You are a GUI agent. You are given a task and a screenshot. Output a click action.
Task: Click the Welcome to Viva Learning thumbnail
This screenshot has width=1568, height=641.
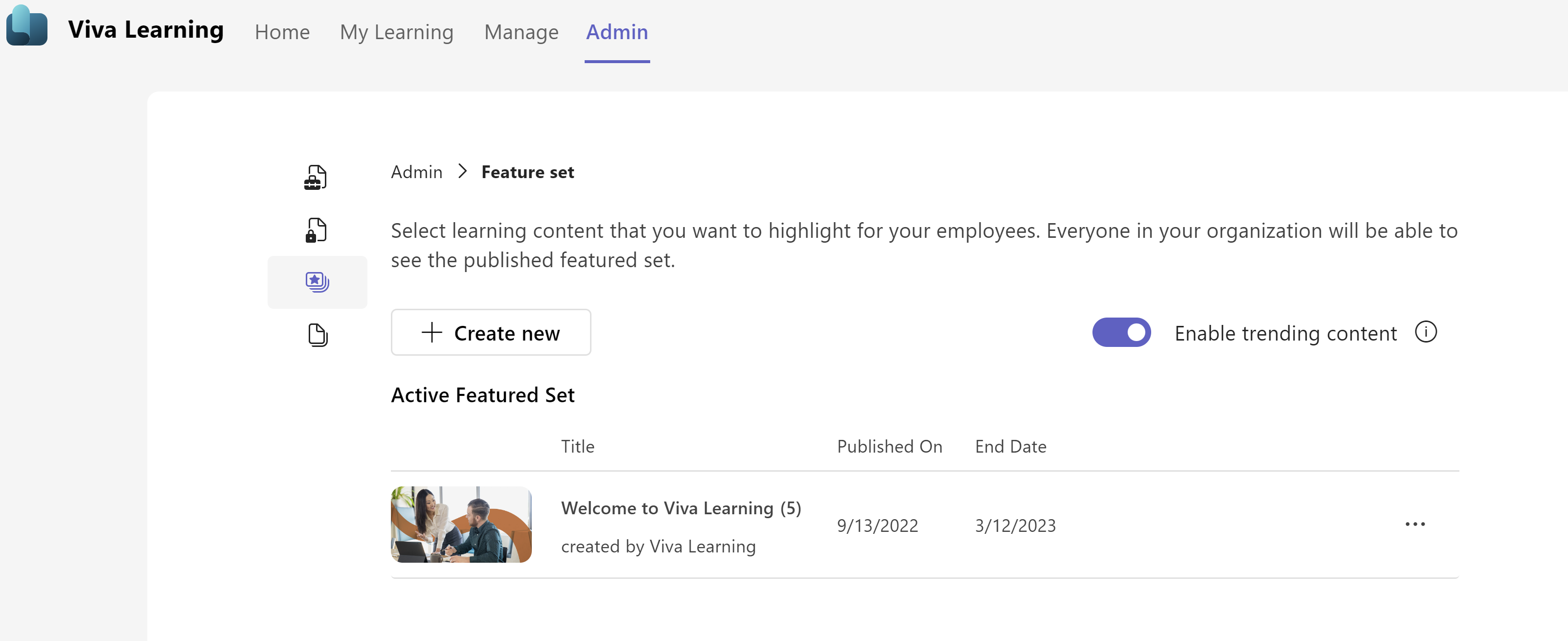461,524
